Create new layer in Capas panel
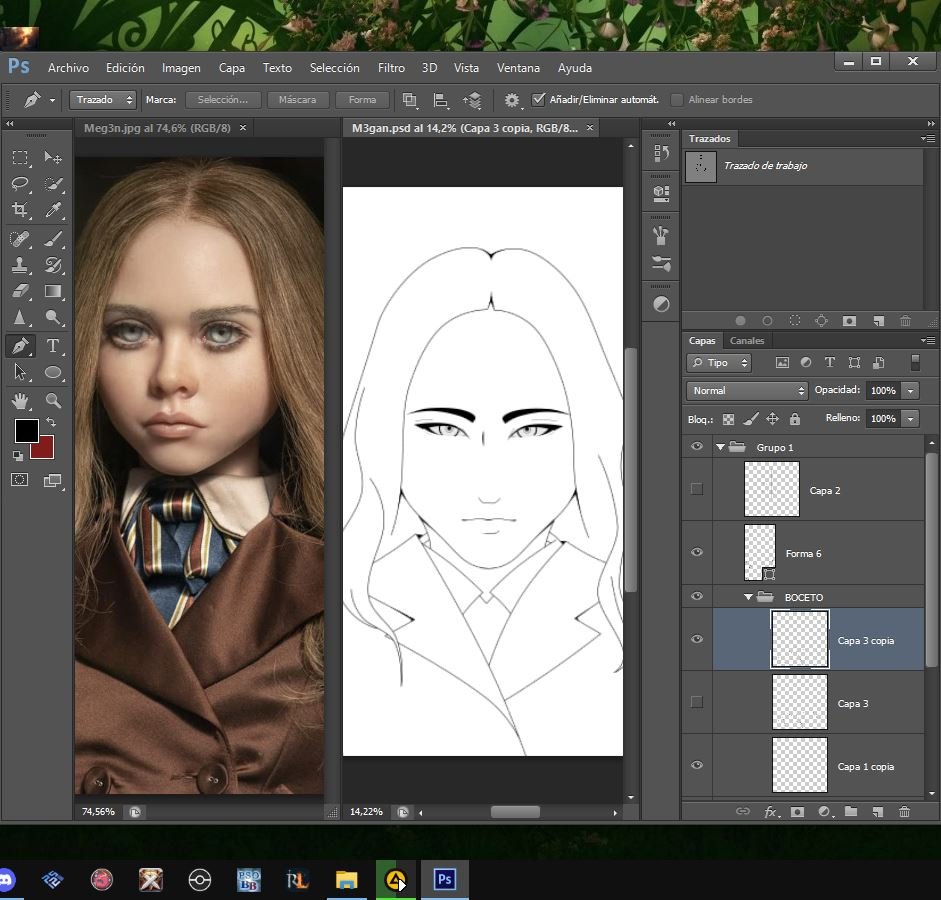 pos(878,812)
